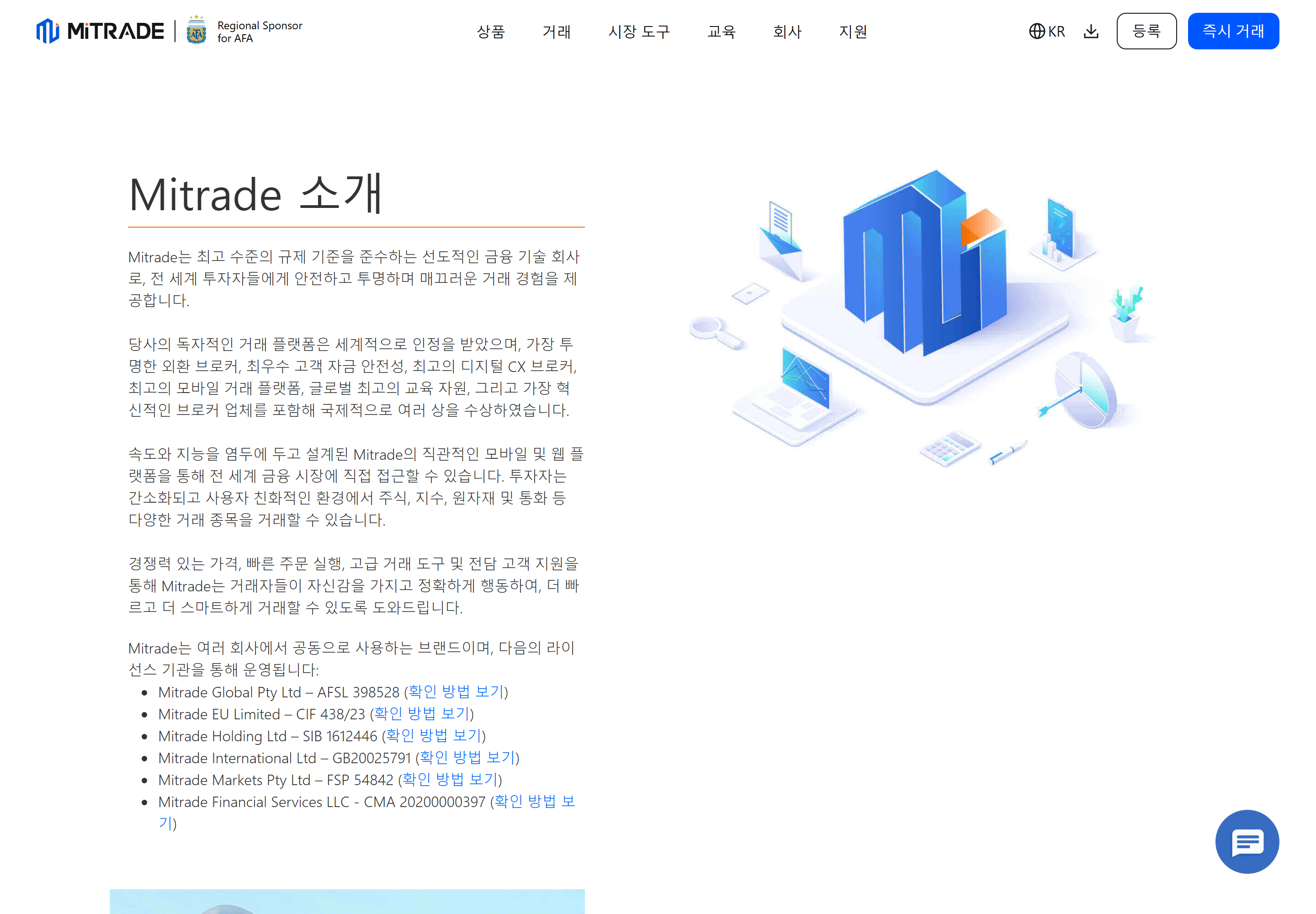Image resolution: width=1316 pixels, height=914 pixels.
Task: Open verification link for Mitrade International Ltd
Action: (x=467, y=757)
